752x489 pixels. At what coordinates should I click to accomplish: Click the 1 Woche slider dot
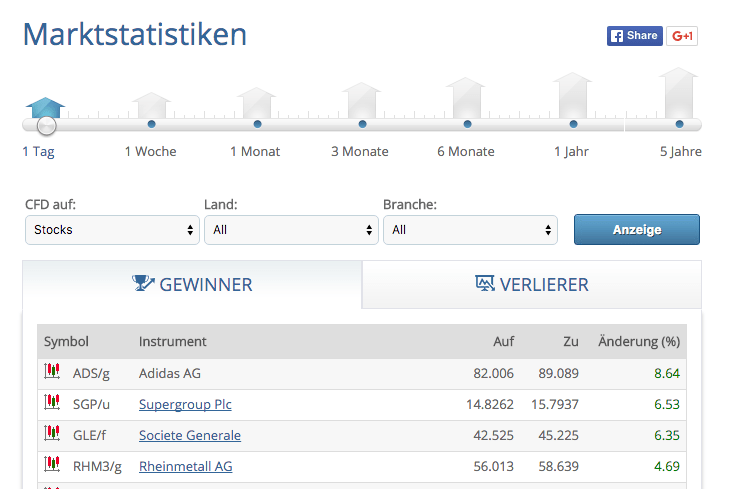pyautogui.click(x=152, y=124)
